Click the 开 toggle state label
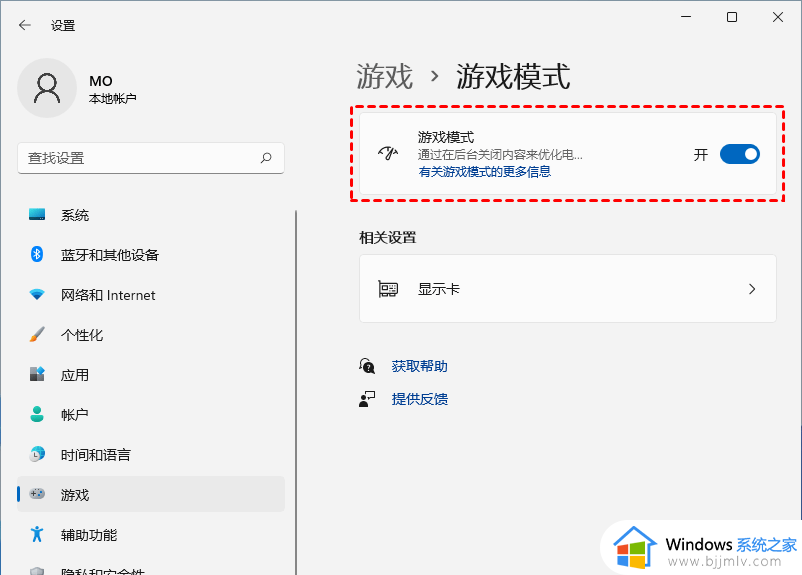 pos(701,154)
